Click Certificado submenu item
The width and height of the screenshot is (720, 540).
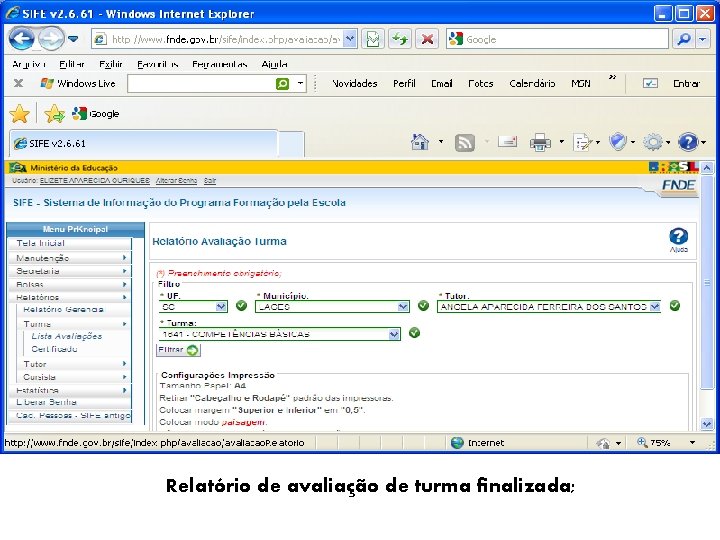coord(54,349)
